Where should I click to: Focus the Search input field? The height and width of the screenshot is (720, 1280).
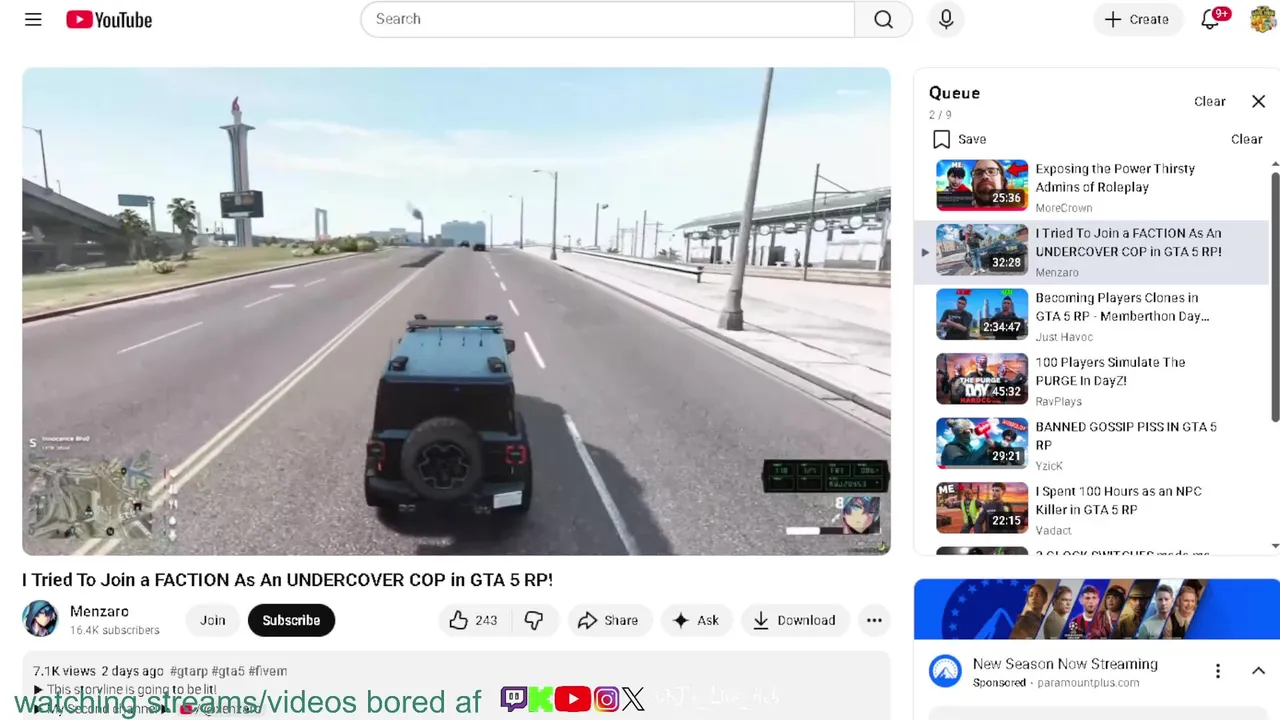pyautogui.click(x=608, y=19)
